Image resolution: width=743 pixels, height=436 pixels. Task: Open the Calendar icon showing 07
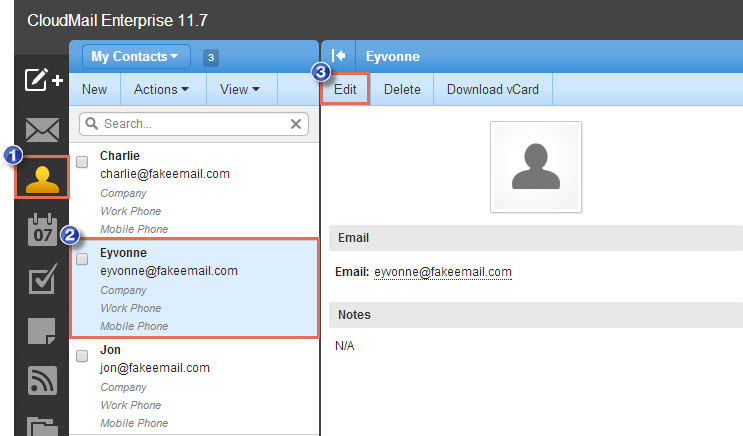(x=43, y=230)
